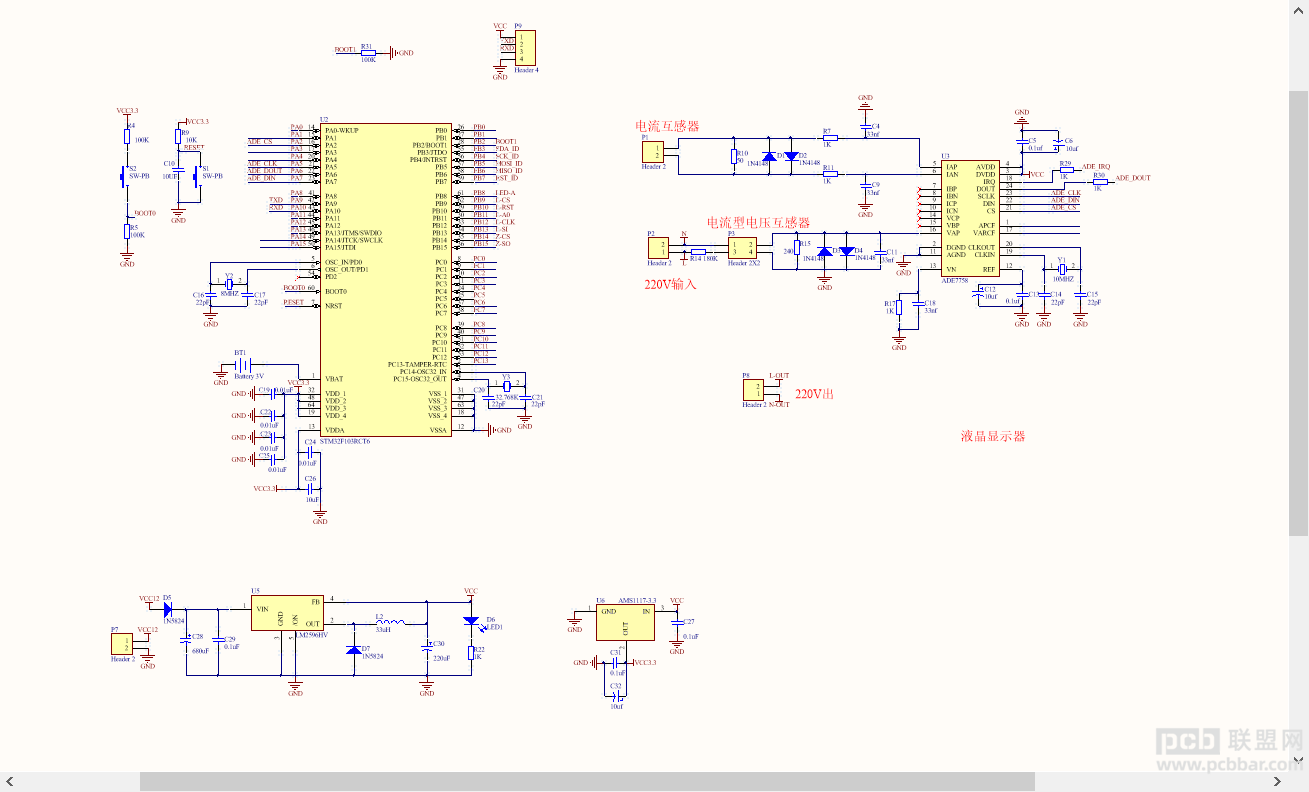This screenshot has width=1309, height=792.
Task: Click the D5 1N5824 diode symbol
Action: (168, 608)
